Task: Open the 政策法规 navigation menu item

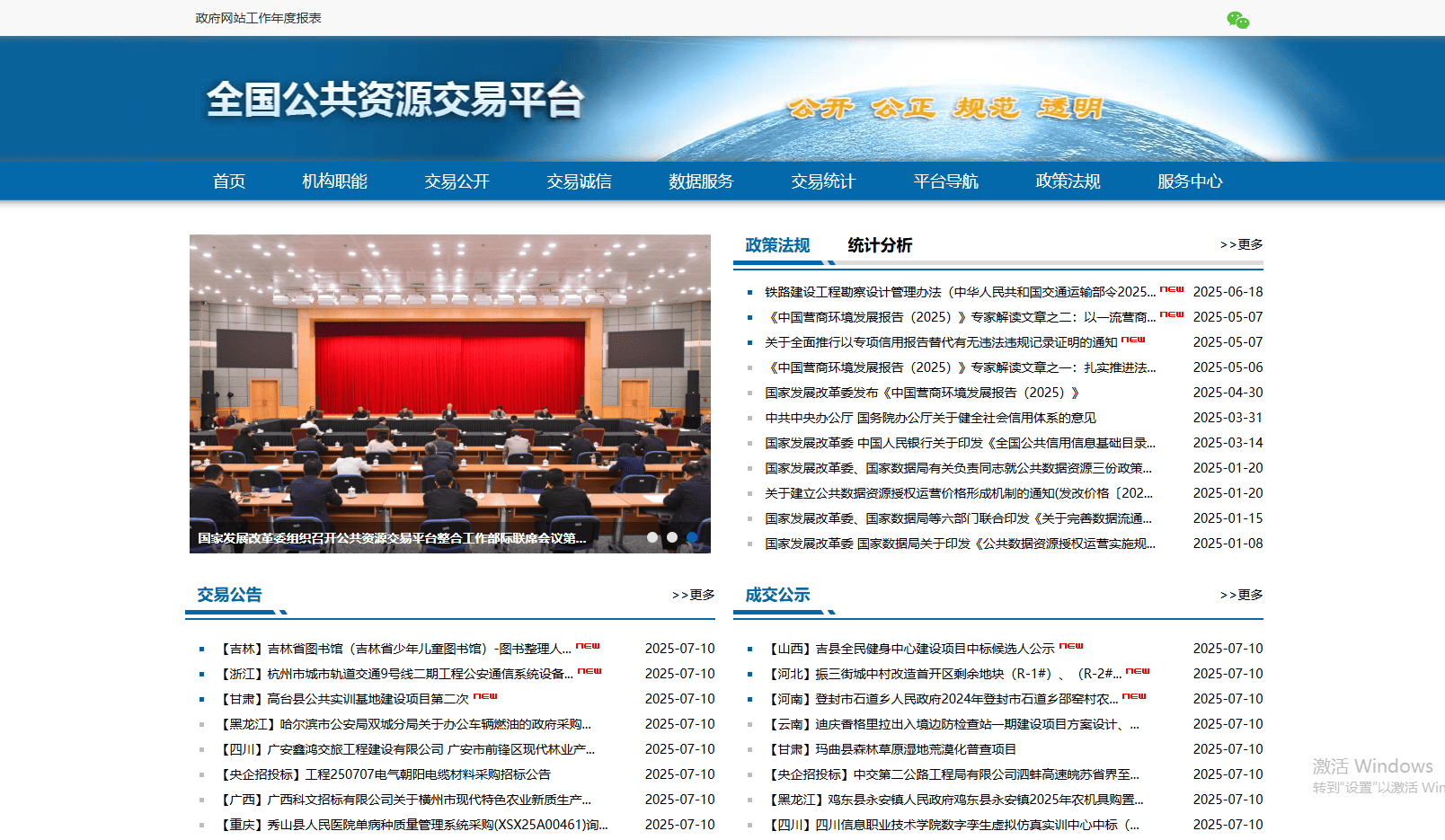Action: [x=1068, y=181]
